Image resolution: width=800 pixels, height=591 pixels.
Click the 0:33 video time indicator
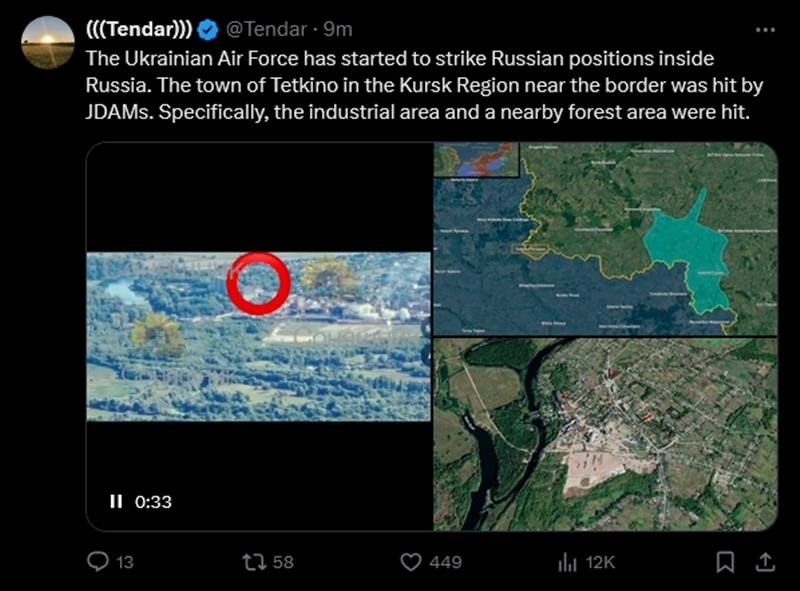pos(154,502)
